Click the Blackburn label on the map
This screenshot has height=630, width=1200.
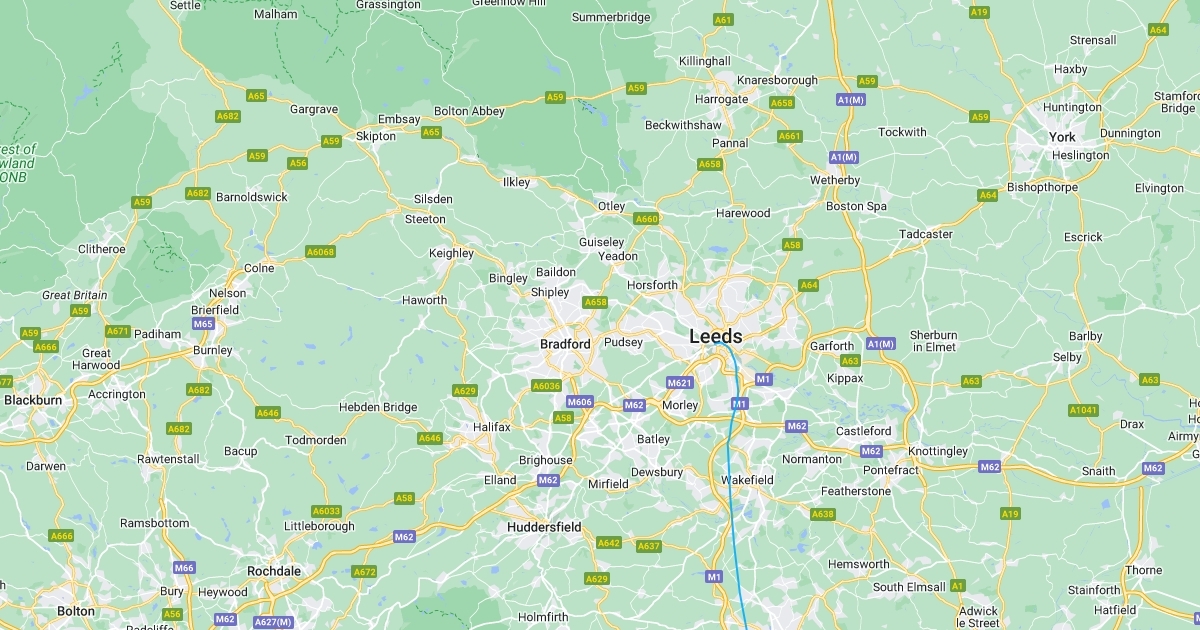pyautogui.click(x=33, y=400)
